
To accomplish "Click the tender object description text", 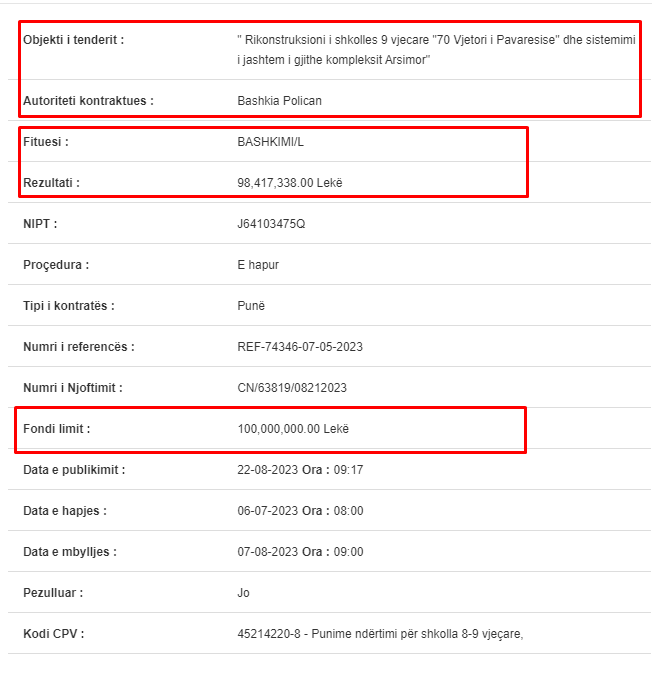I will tap(436, 50).
